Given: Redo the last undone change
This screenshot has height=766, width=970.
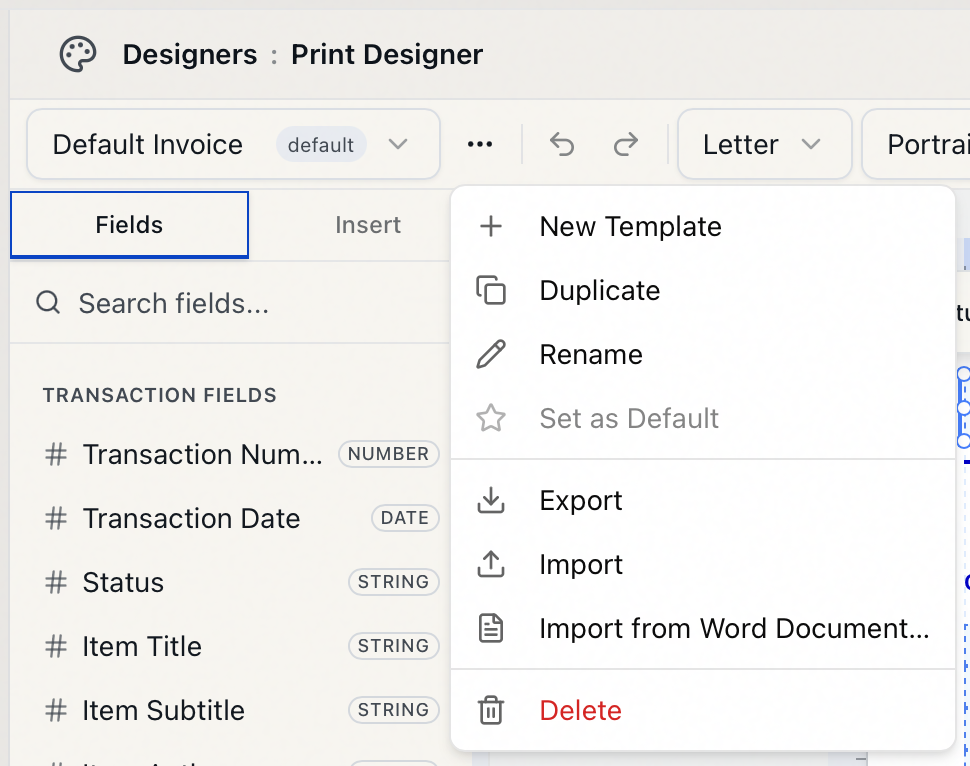Looking at the screenshot, I should 625,144.
